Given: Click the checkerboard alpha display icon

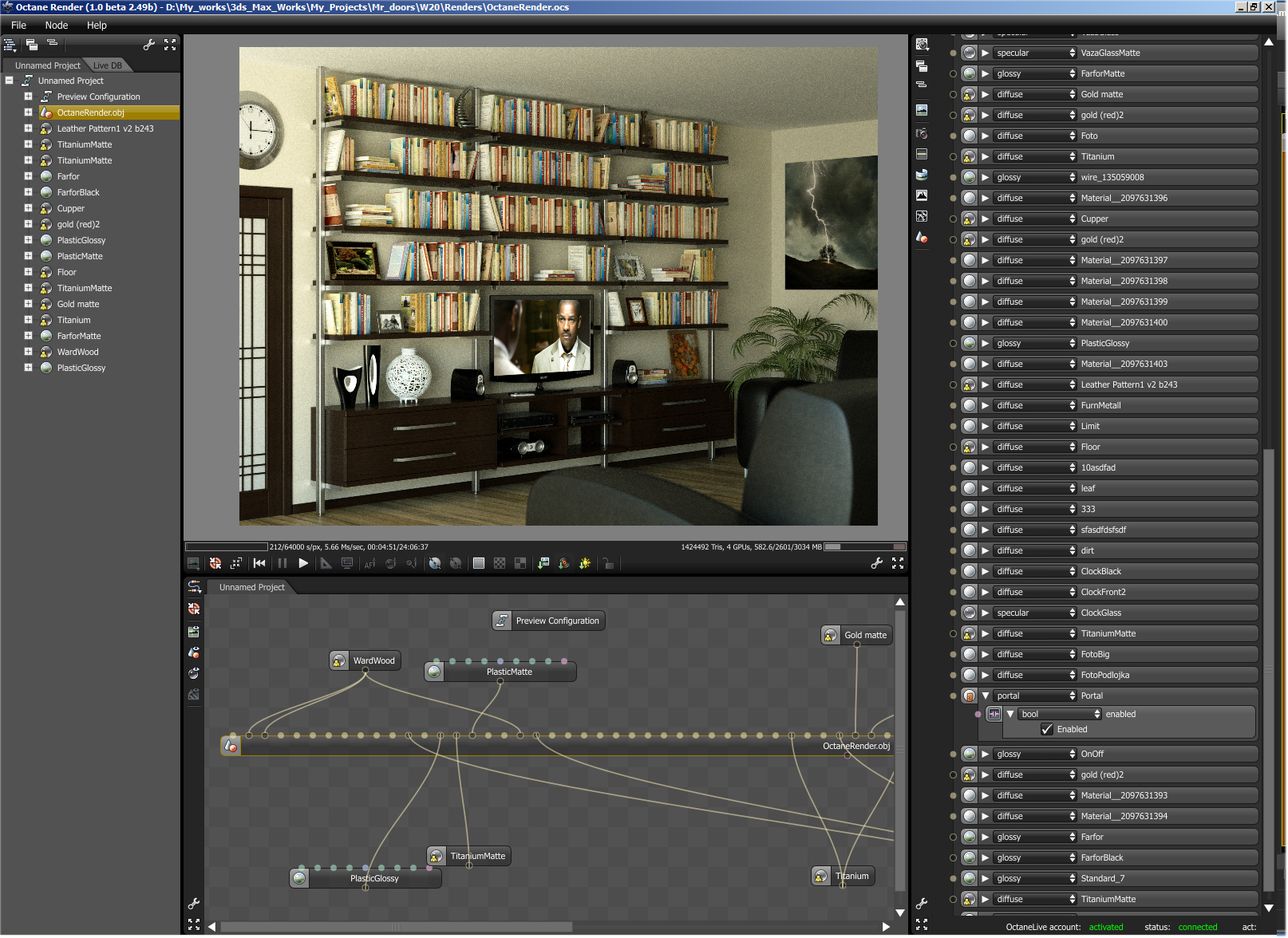Looking at the screenshot, I should (500, 563).
